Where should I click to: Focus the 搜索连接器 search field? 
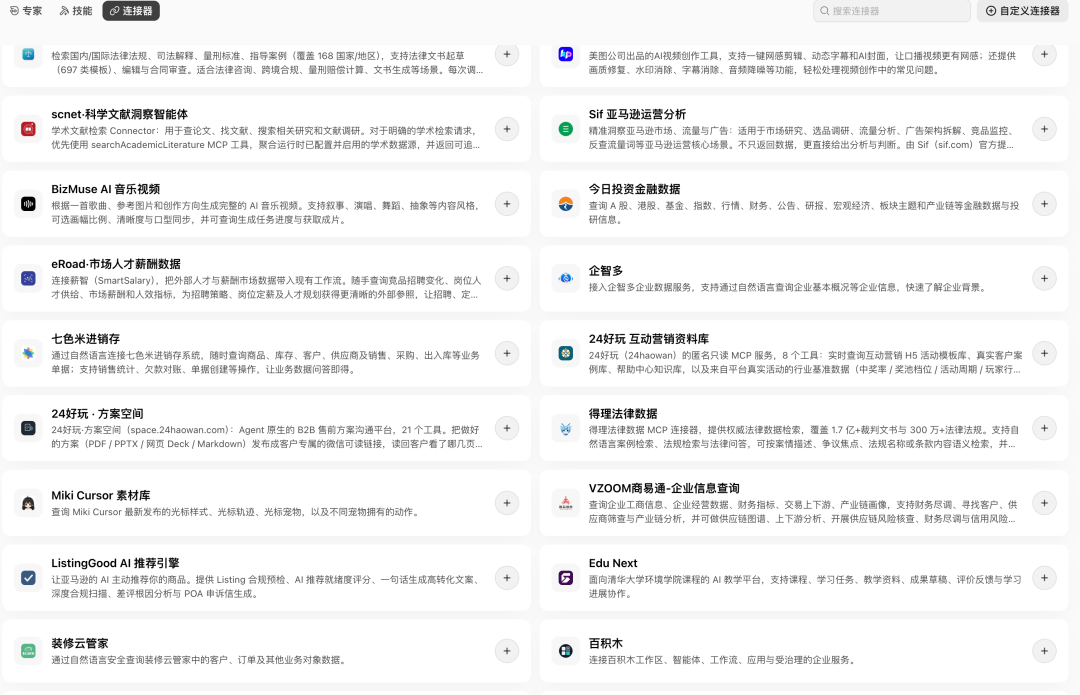pyautogui.click(x=891, y=11)
